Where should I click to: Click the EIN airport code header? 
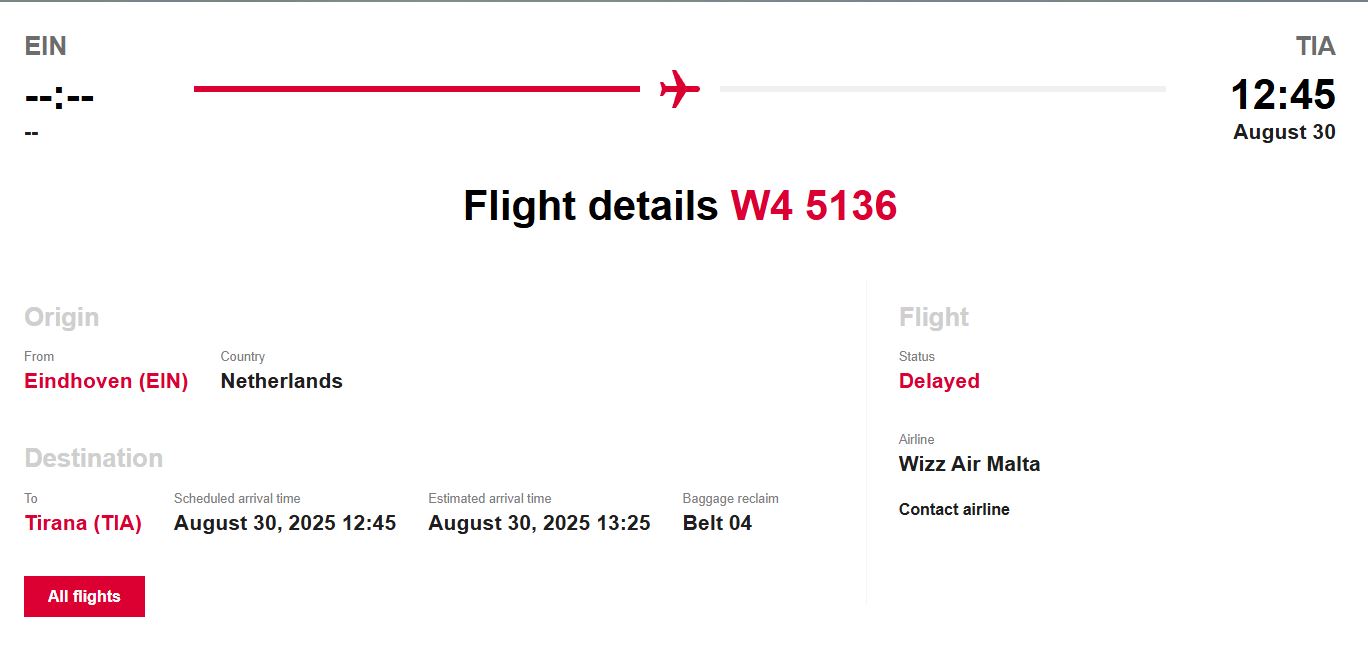click(x=45, y=46)
